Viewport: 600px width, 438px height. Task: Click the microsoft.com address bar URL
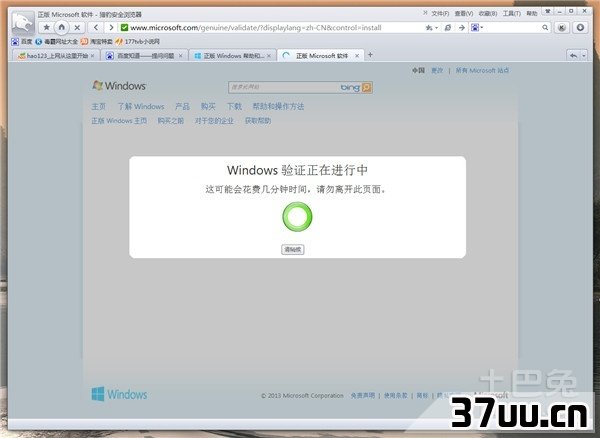256,28
